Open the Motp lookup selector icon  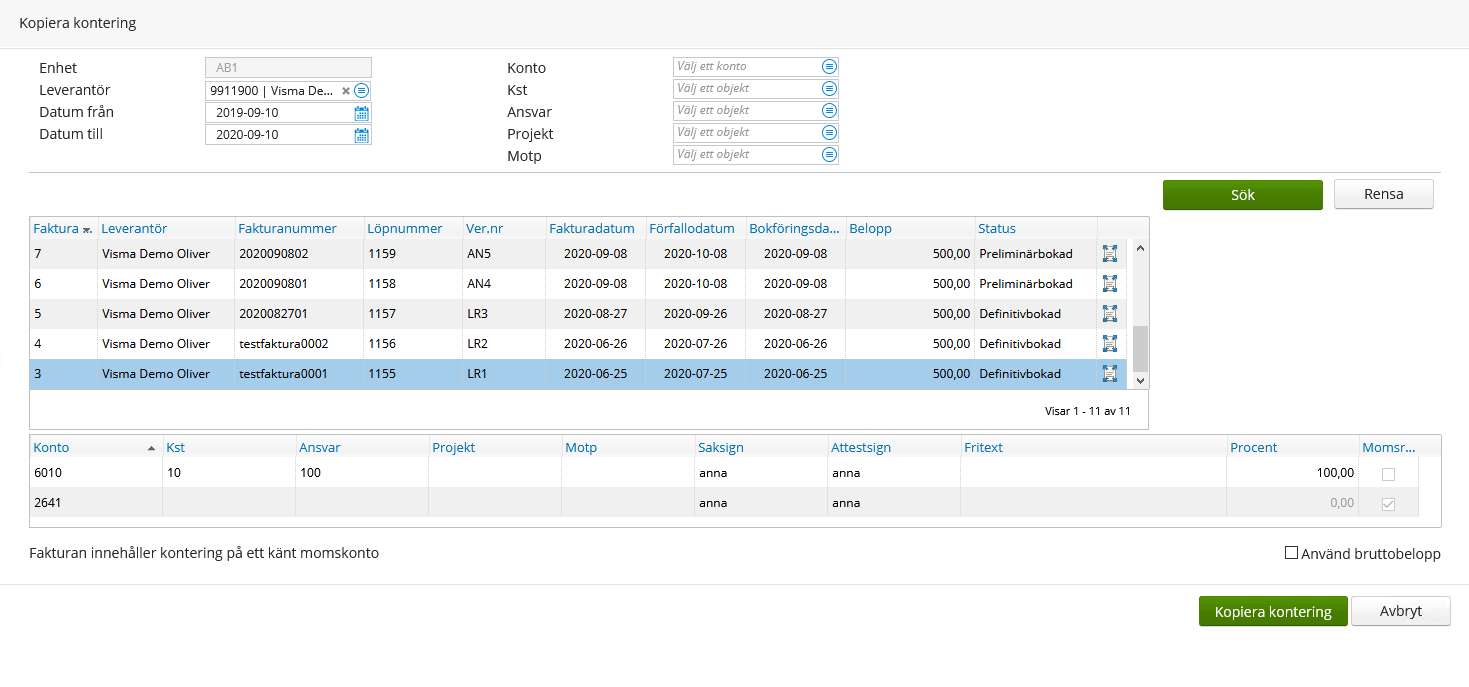(828, 154)
